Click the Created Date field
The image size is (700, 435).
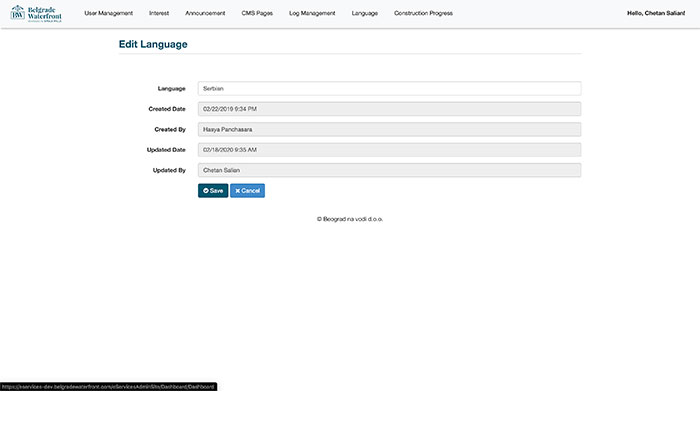click(389, 109)
